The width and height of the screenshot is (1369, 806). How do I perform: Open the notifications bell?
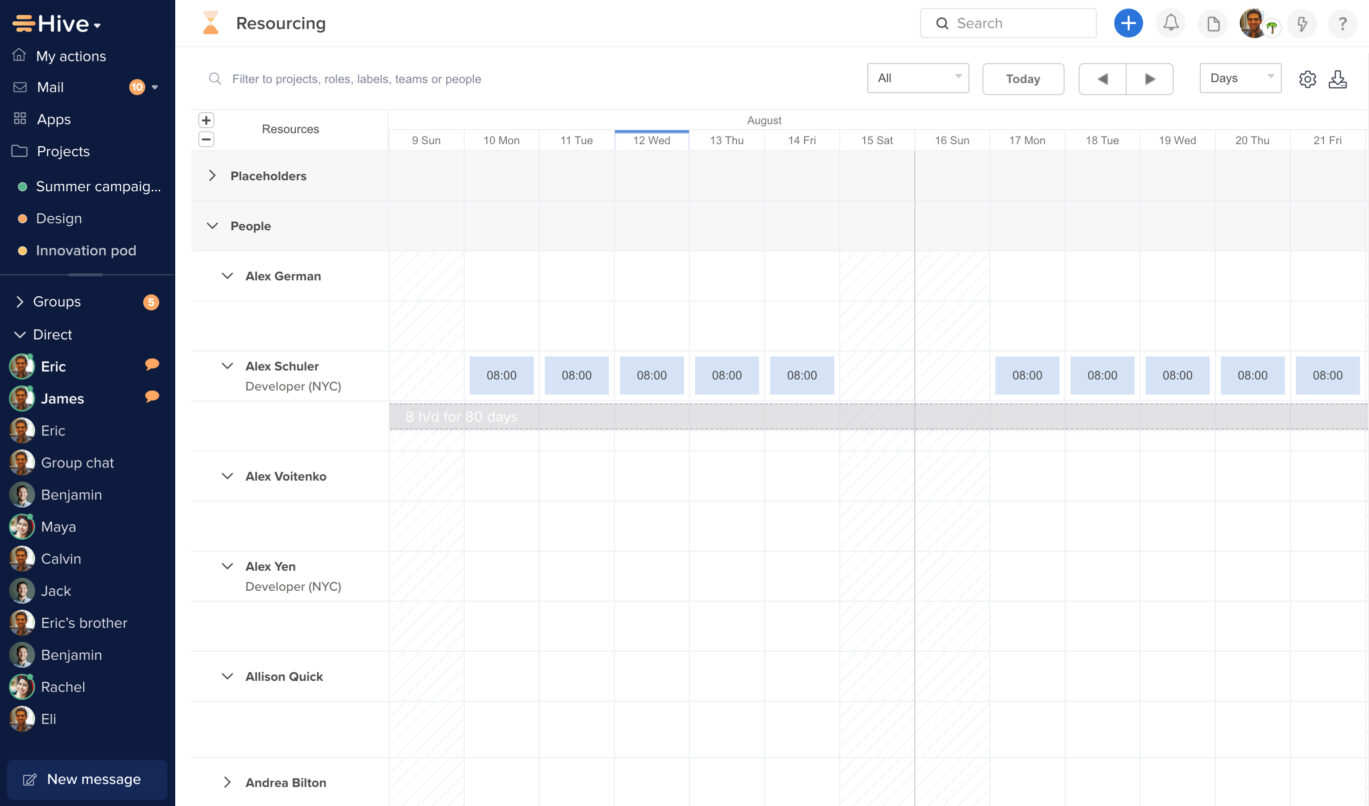point(1170,23)
